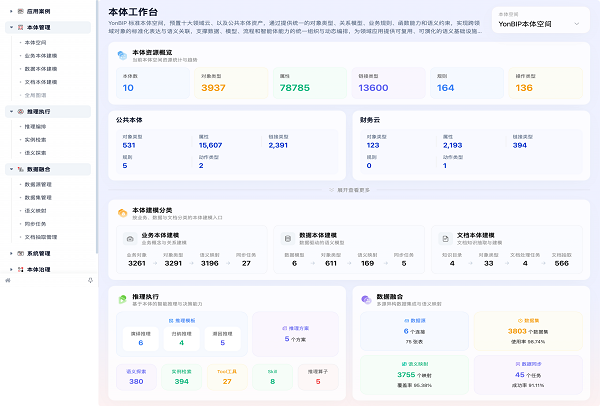The height and width of the screenshot is (406, 600).
Task: Open 文档本体建模 in the sidebar
Action: coord(41,82)
